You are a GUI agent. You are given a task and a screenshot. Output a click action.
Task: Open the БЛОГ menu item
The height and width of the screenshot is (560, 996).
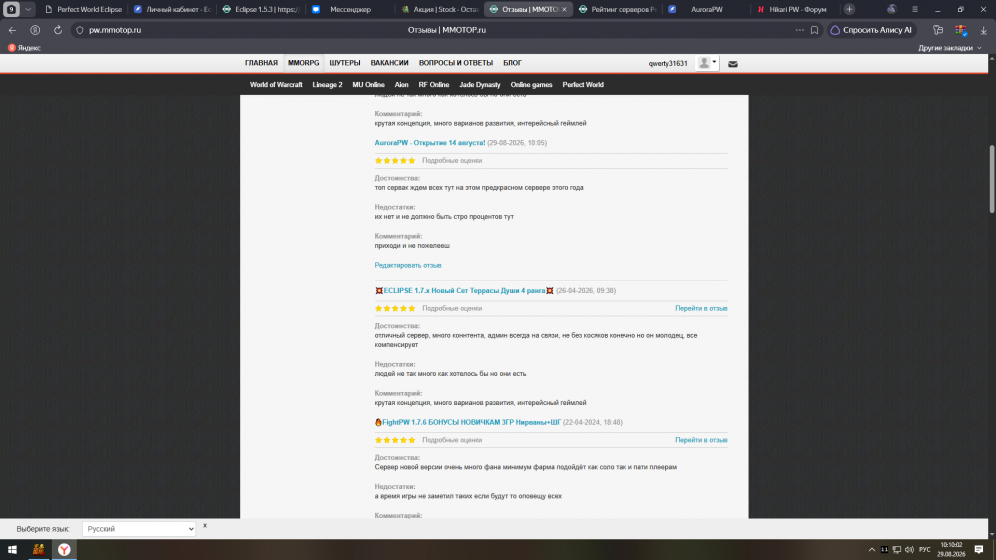click(x=513, y=63)
